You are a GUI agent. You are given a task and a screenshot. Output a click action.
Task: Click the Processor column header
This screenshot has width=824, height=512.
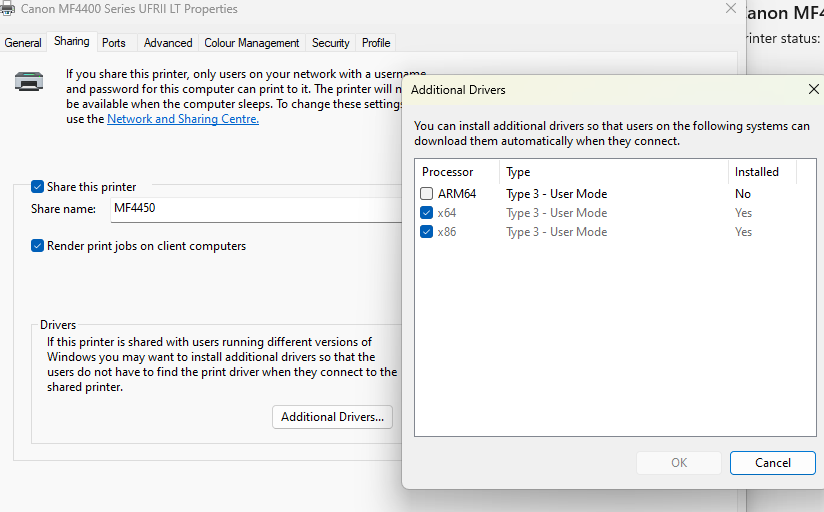click(457, 172)
